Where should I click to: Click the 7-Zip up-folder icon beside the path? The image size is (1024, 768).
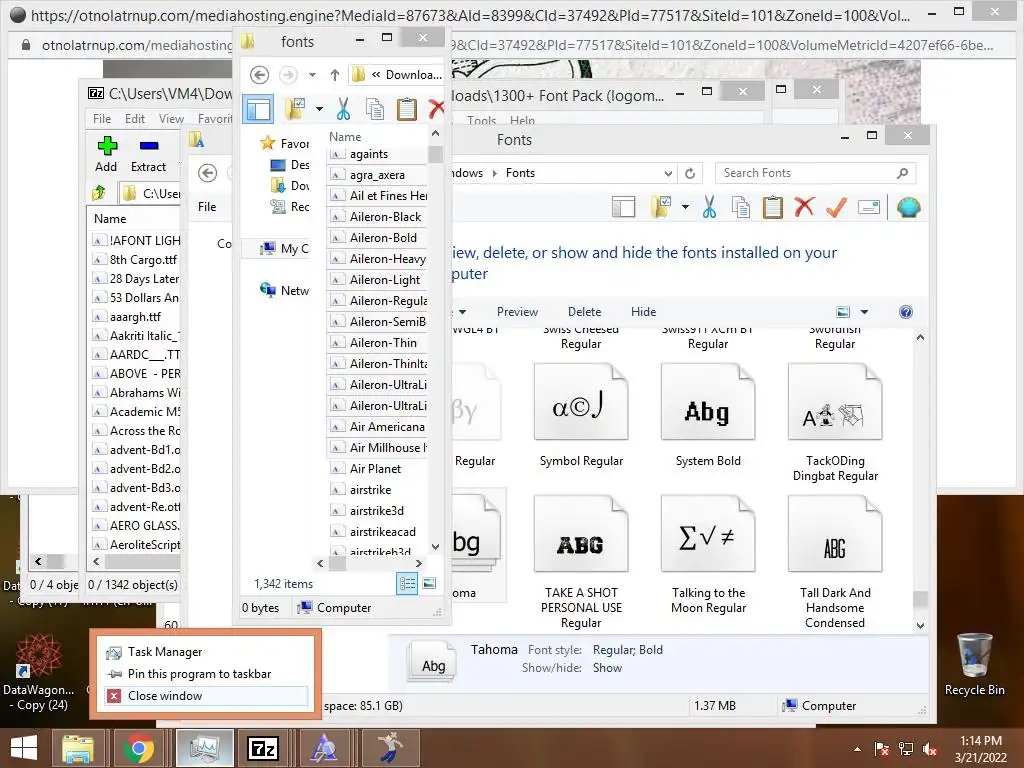coord(99,193)
